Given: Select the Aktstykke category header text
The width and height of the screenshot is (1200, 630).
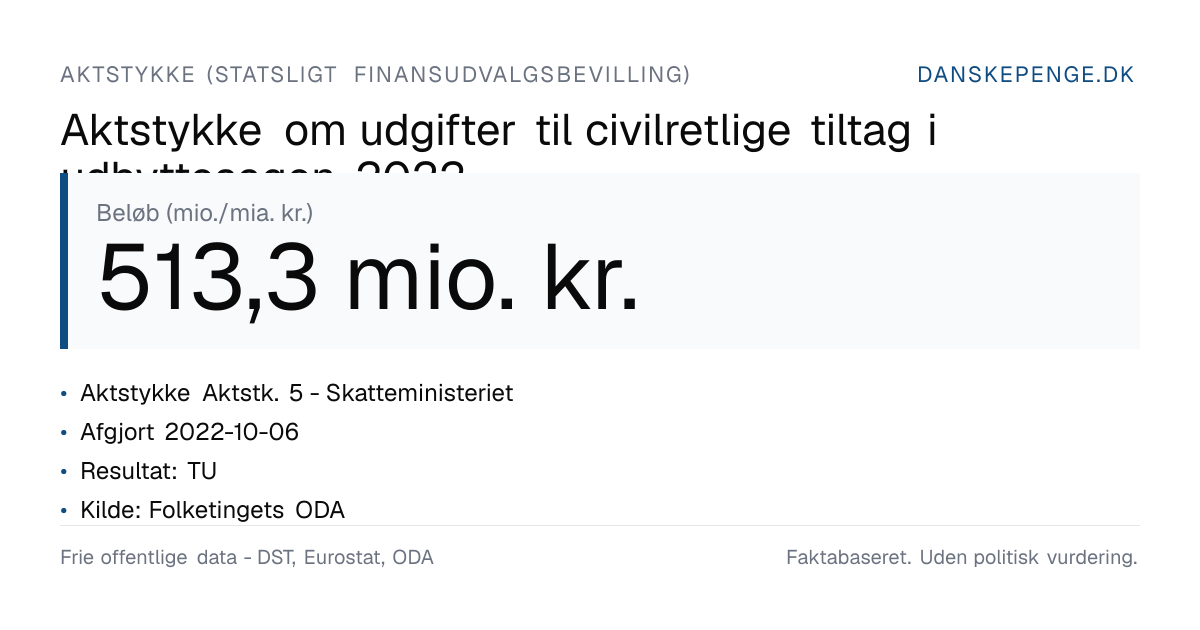Looking at the screenshot, I should tap(375, 75).
